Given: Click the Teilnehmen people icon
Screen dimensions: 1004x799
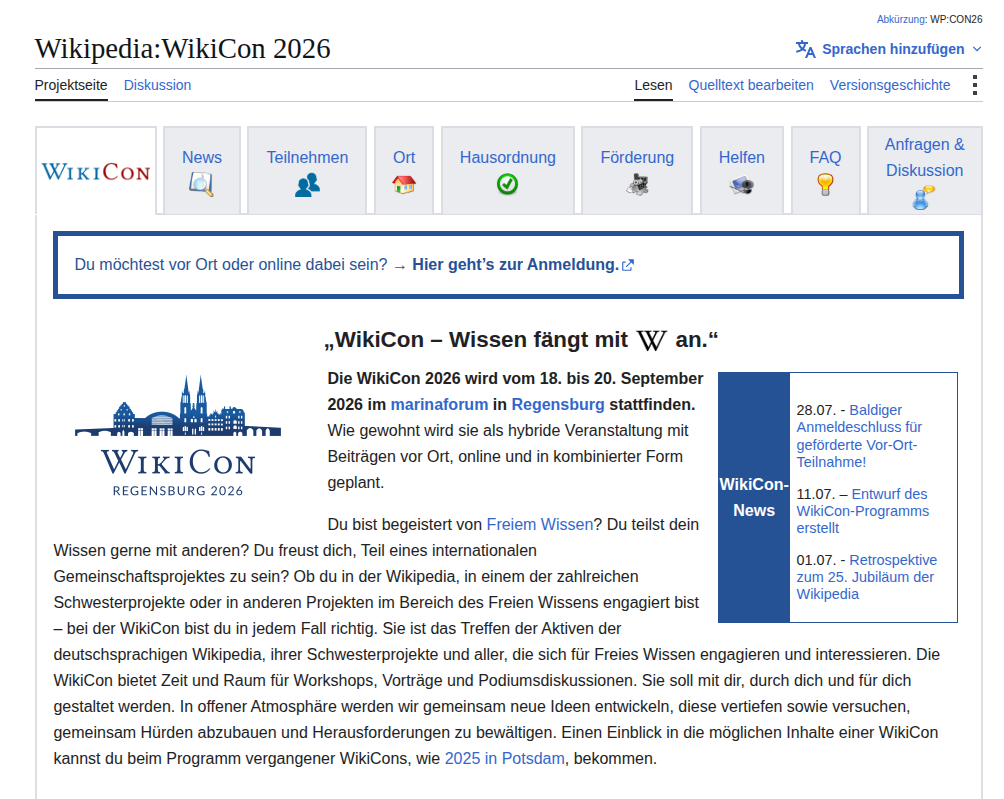Looking at the screenshot, I should tap(307, 185).
